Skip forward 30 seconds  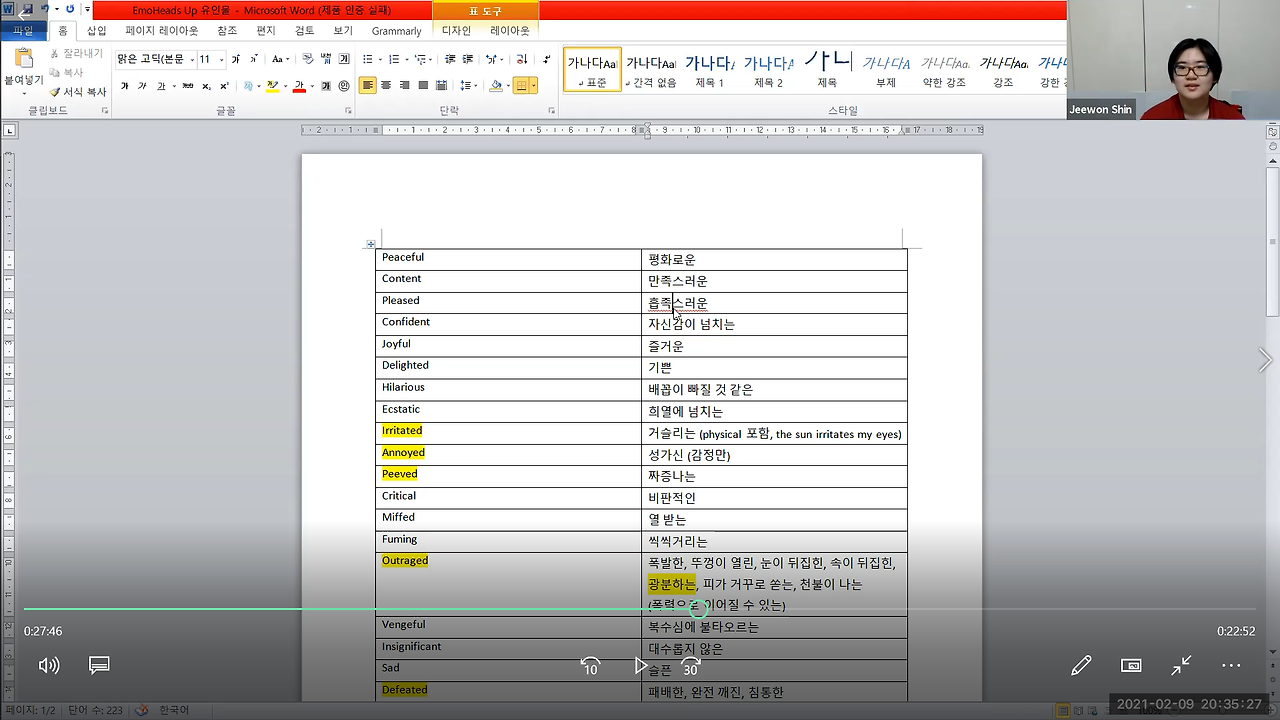point(691,665)
